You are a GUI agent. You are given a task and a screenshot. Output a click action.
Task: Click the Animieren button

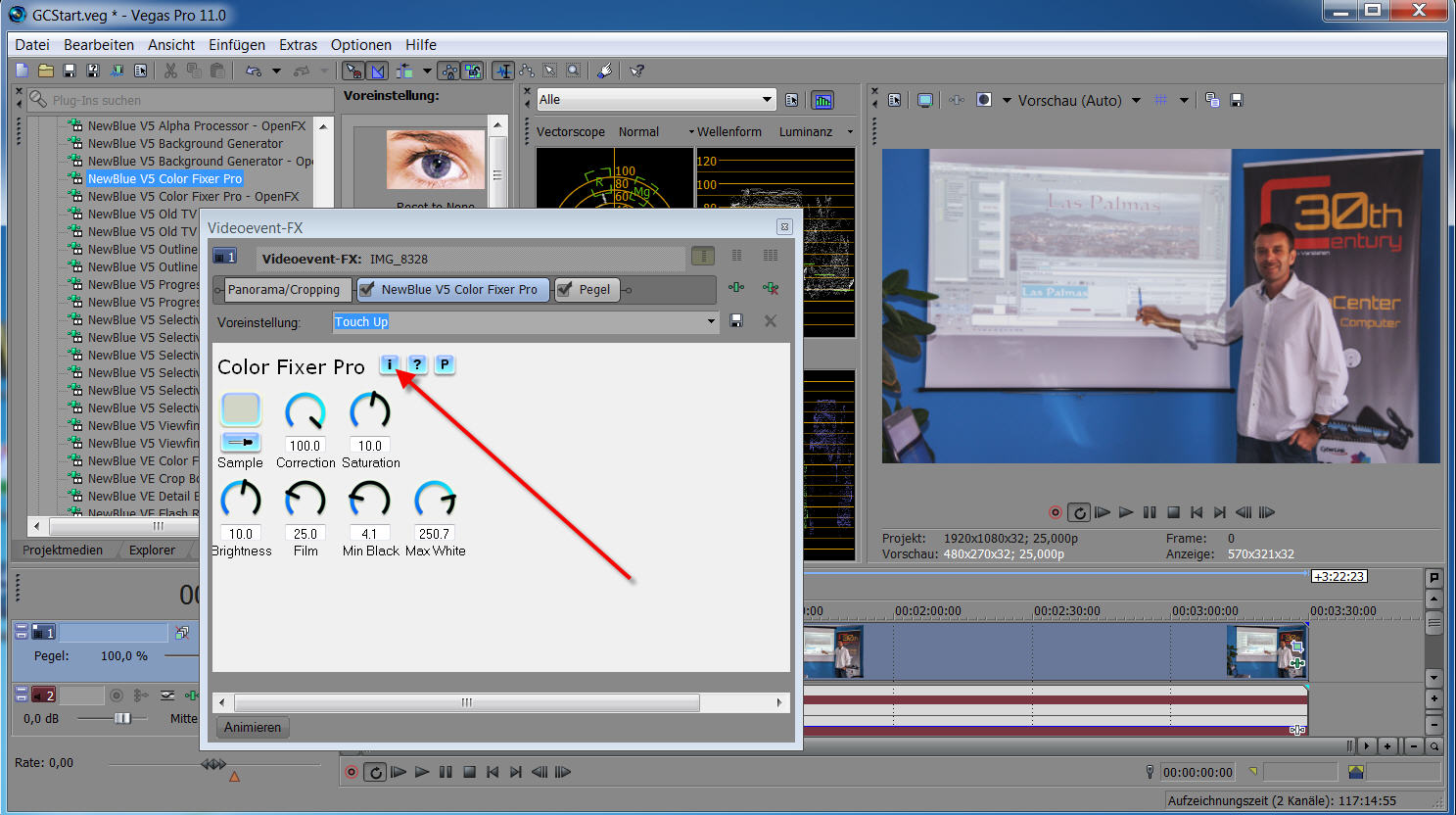(253, 727)
